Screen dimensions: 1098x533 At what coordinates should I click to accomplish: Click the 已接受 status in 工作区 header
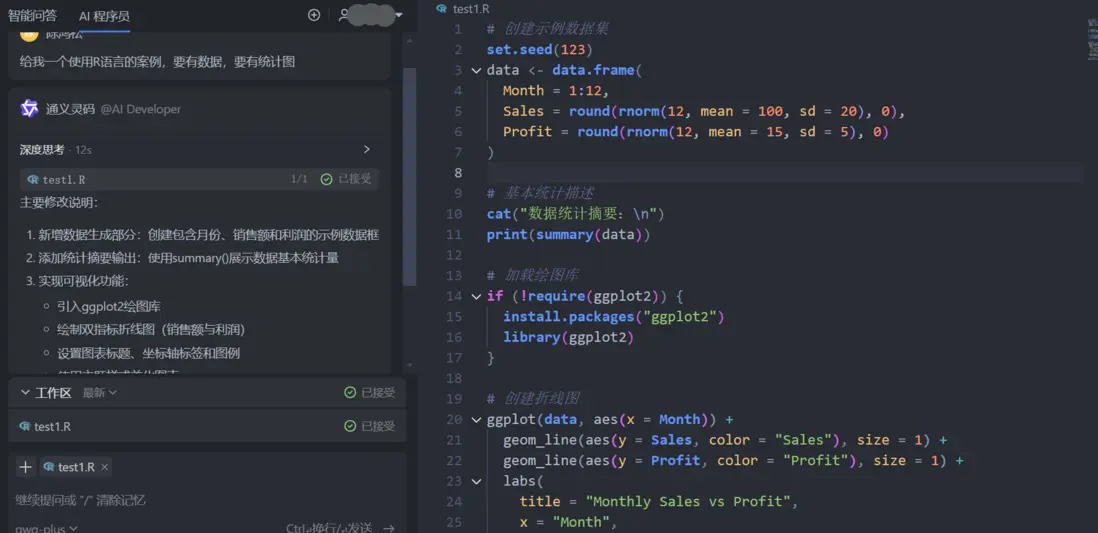pyautogui.click(x=370, y=393)
